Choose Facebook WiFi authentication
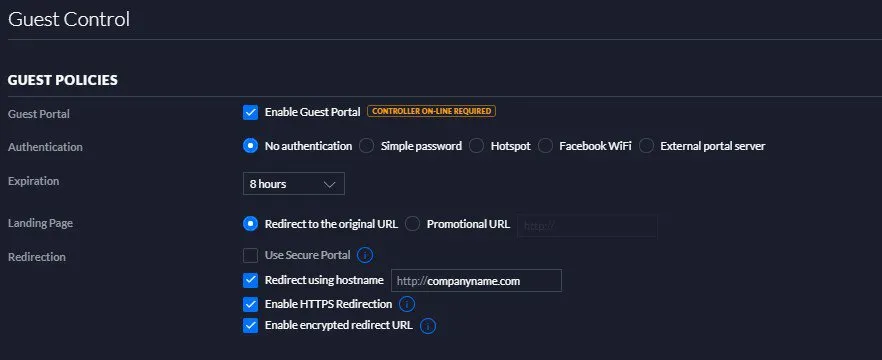 [x=545, y=146]
